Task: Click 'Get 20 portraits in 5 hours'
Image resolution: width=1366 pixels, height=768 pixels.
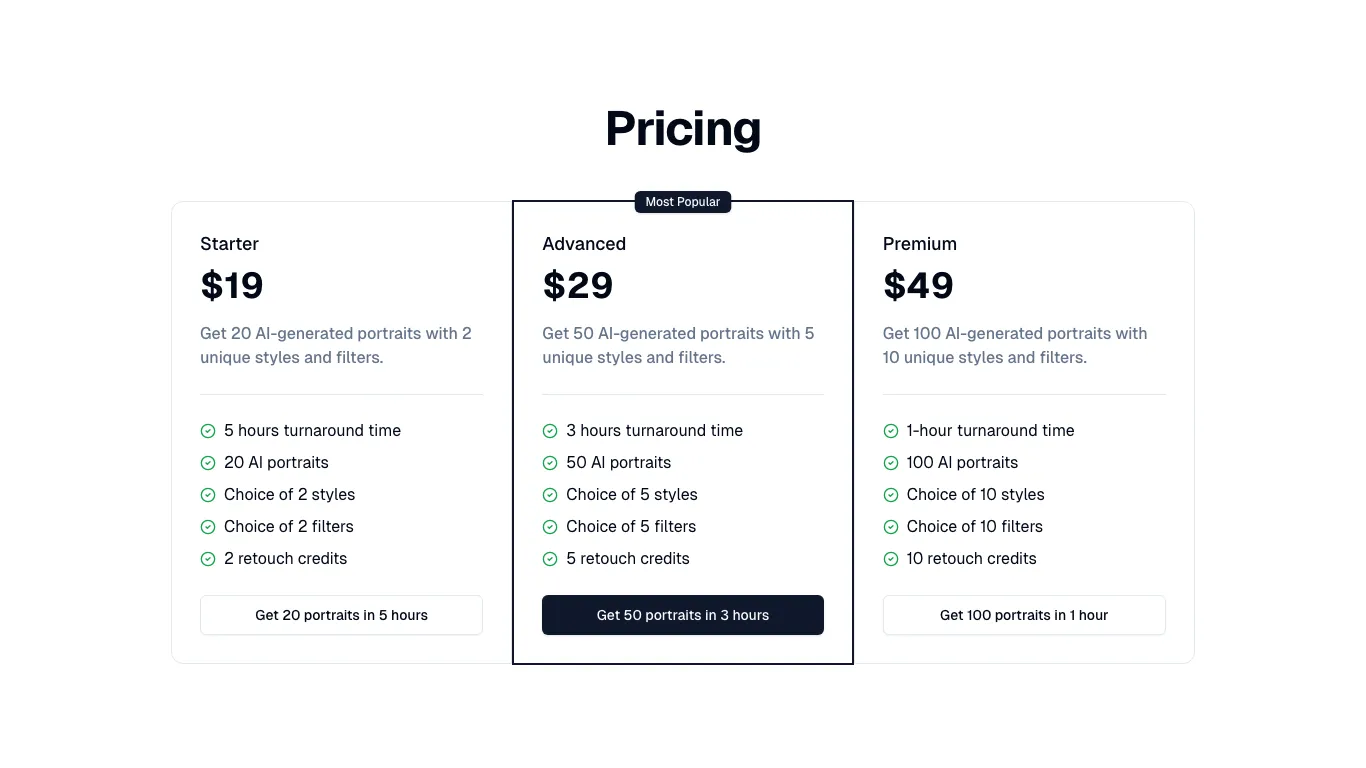Action: (341, 615)
